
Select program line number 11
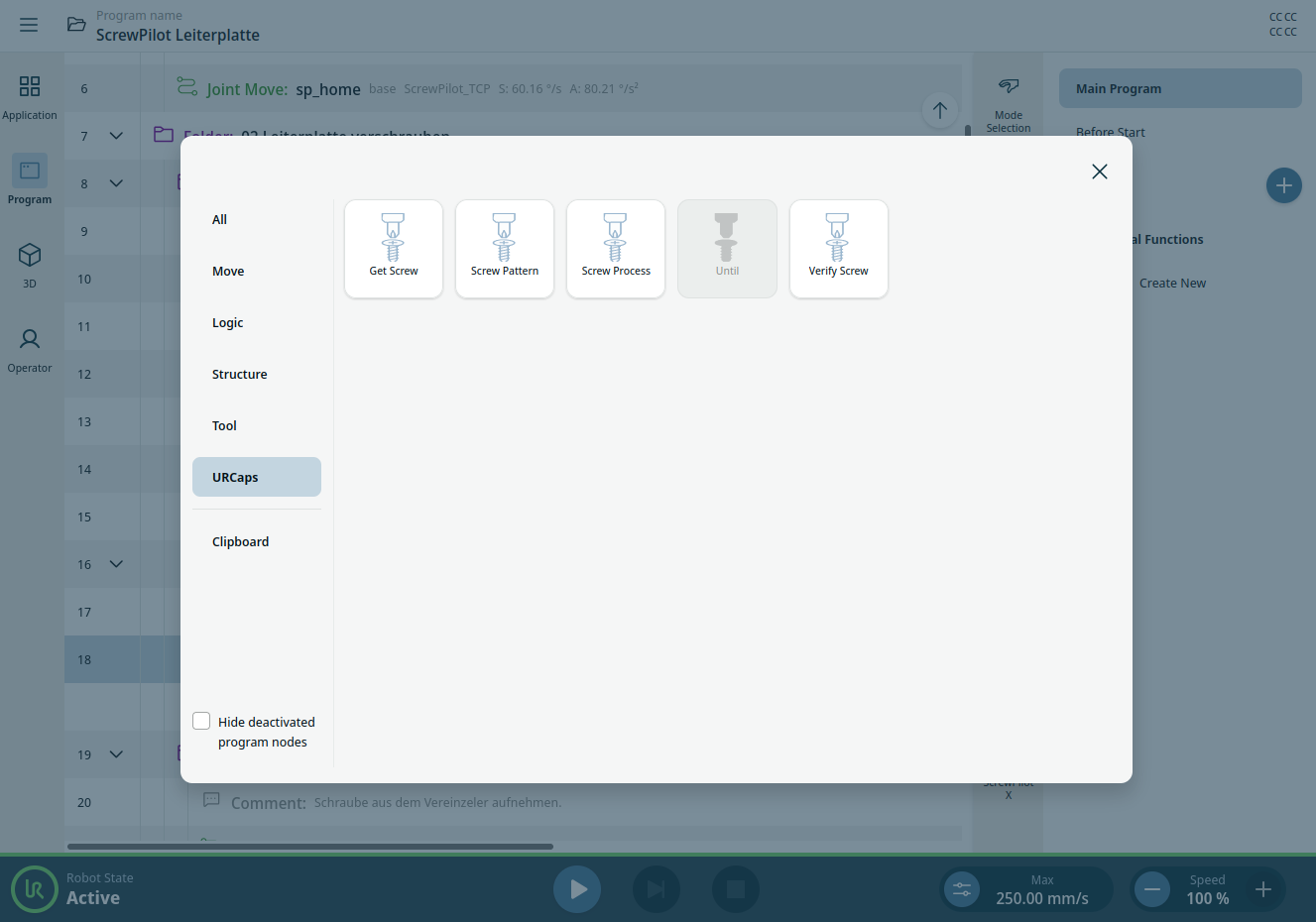point(84,326)
